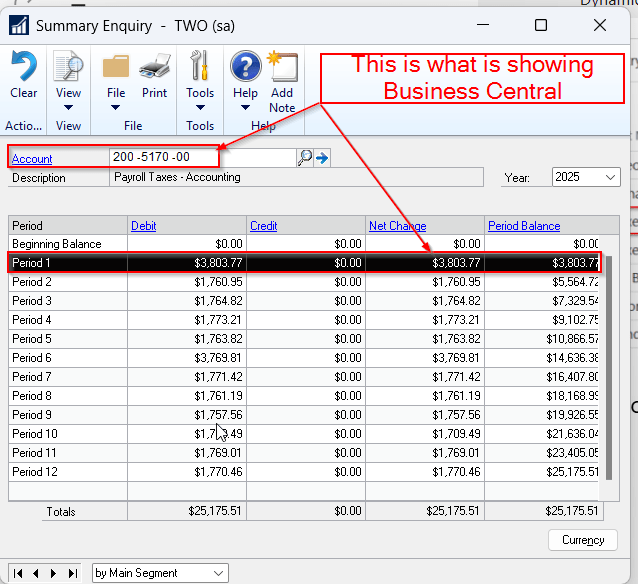Image resolution: width=638 pixels, height=584 pixels.
Task: Go to last record navigation button
Action: click(x=72, y=573)
